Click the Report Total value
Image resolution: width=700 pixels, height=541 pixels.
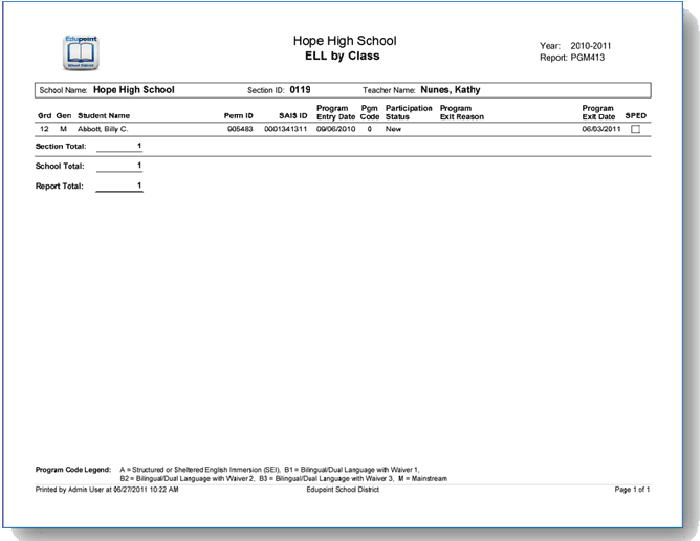pyautogui.click(x=138, y=185)
